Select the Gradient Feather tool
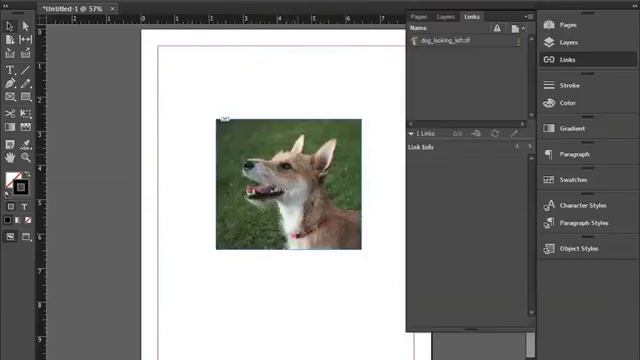 coord(25,127)
